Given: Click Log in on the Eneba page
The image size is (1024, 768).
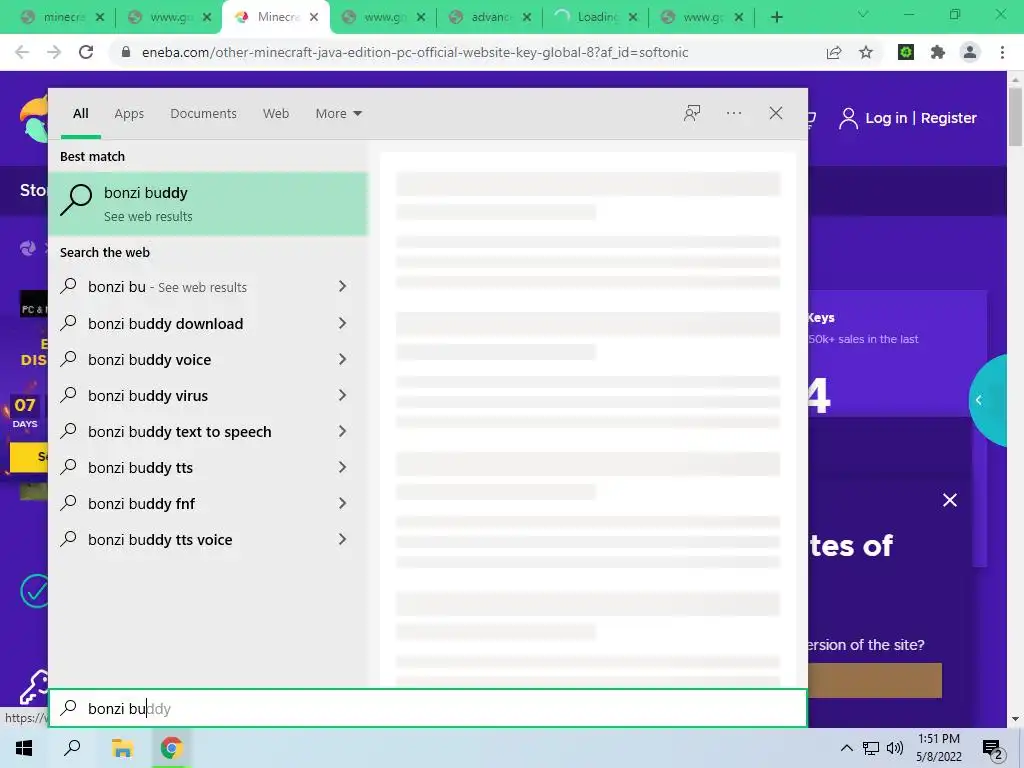Looking at the screenshot, I should click(886, 118).
